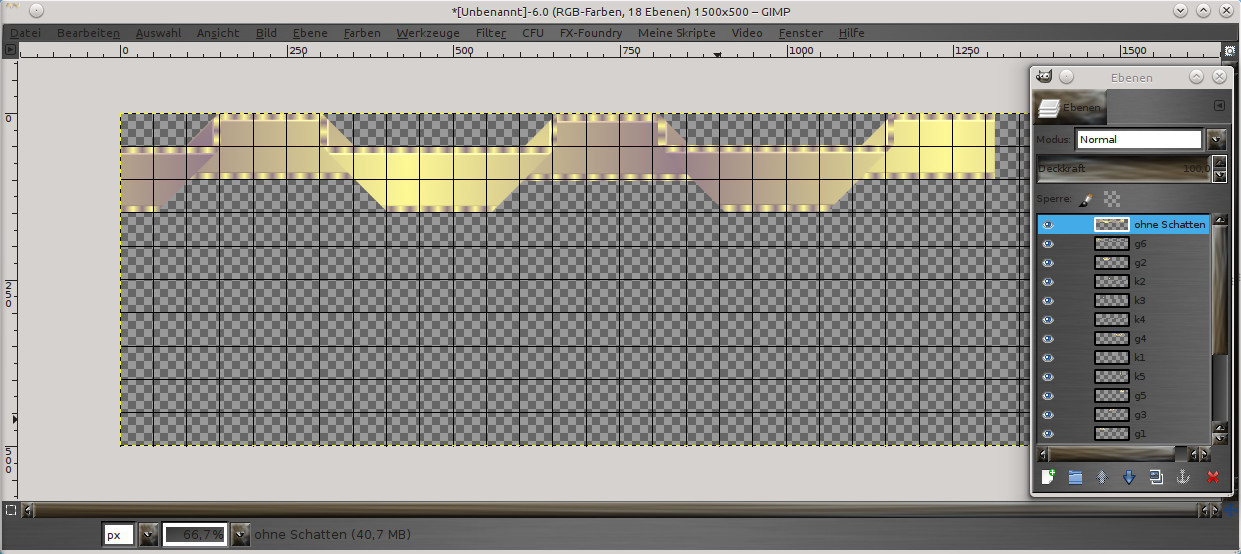The height and width of the screenshot is (554, 1241).
Task: Click the new layer group folder icon
Action: (x=1075, y=477)
